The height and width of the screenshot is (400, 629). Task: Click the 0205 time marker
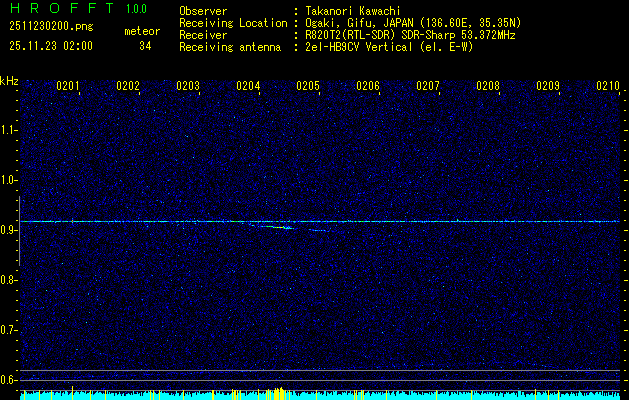308,86
